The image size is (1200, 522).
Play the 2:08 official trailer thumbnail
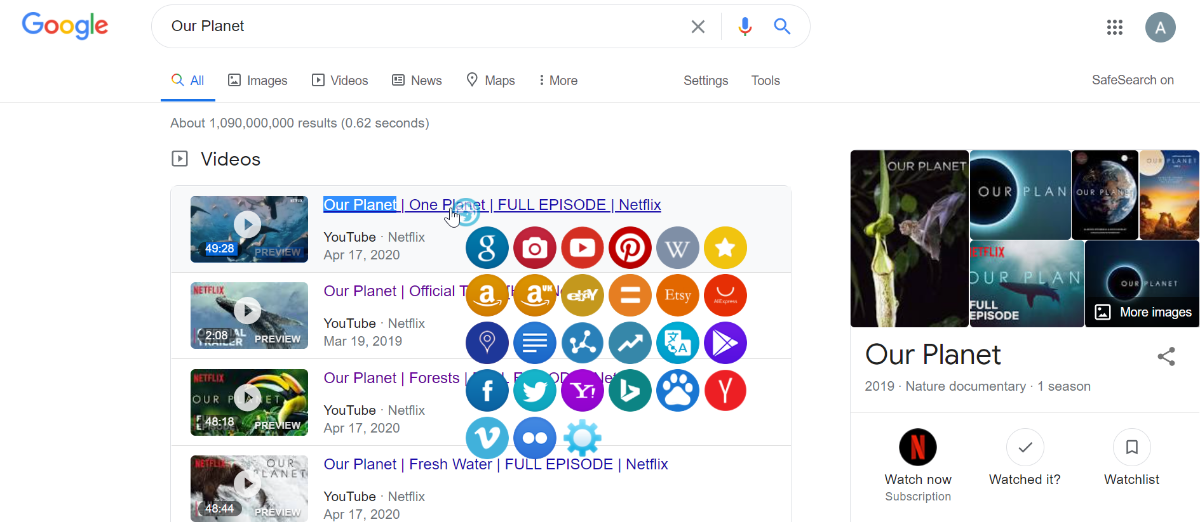pos(249,315)
